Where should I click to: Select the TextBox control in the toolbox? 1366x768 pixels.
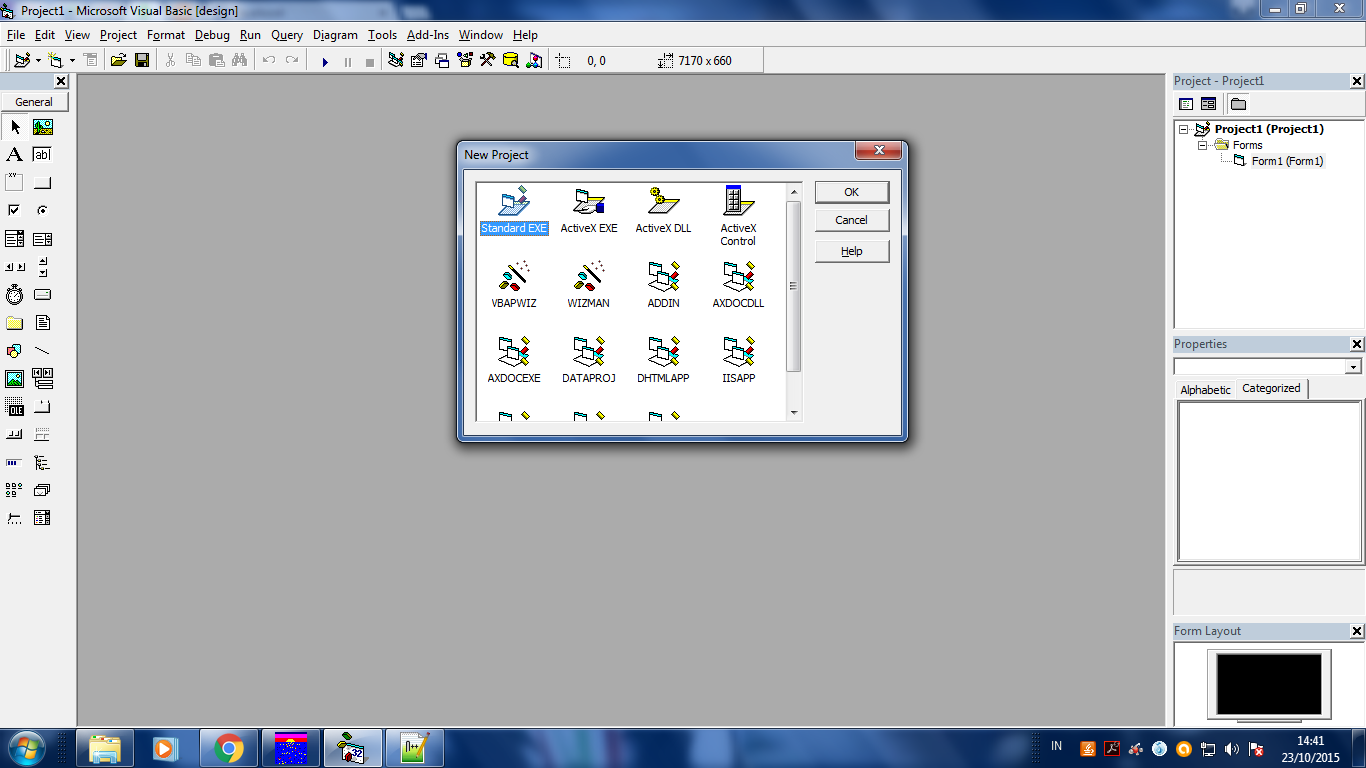click(42, 154)
